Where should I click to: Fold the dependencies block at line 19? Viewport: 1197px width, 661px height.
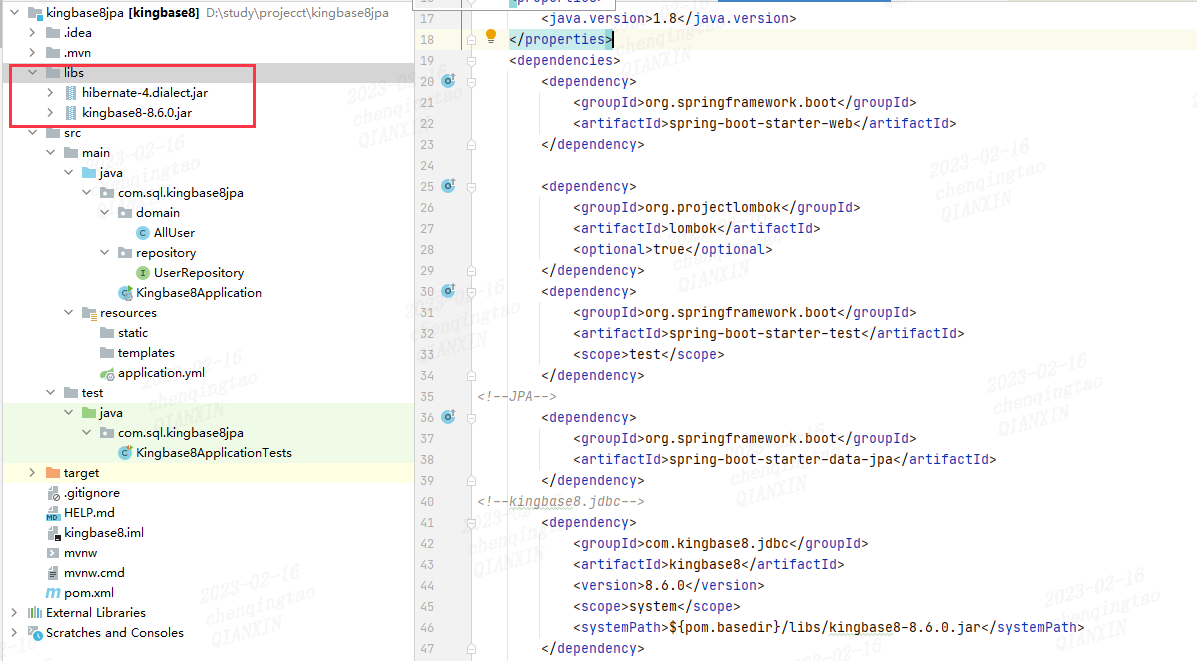[472, 60]
